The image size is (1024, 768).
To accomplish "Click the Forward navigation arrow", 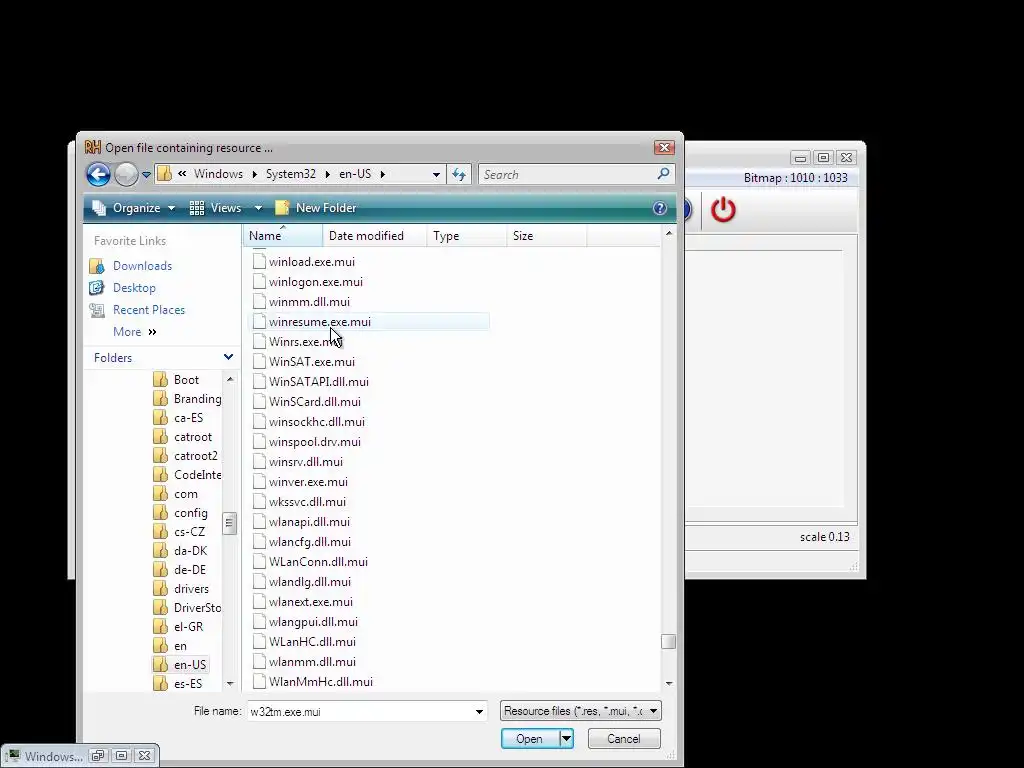I will click(x=126, y=174).
